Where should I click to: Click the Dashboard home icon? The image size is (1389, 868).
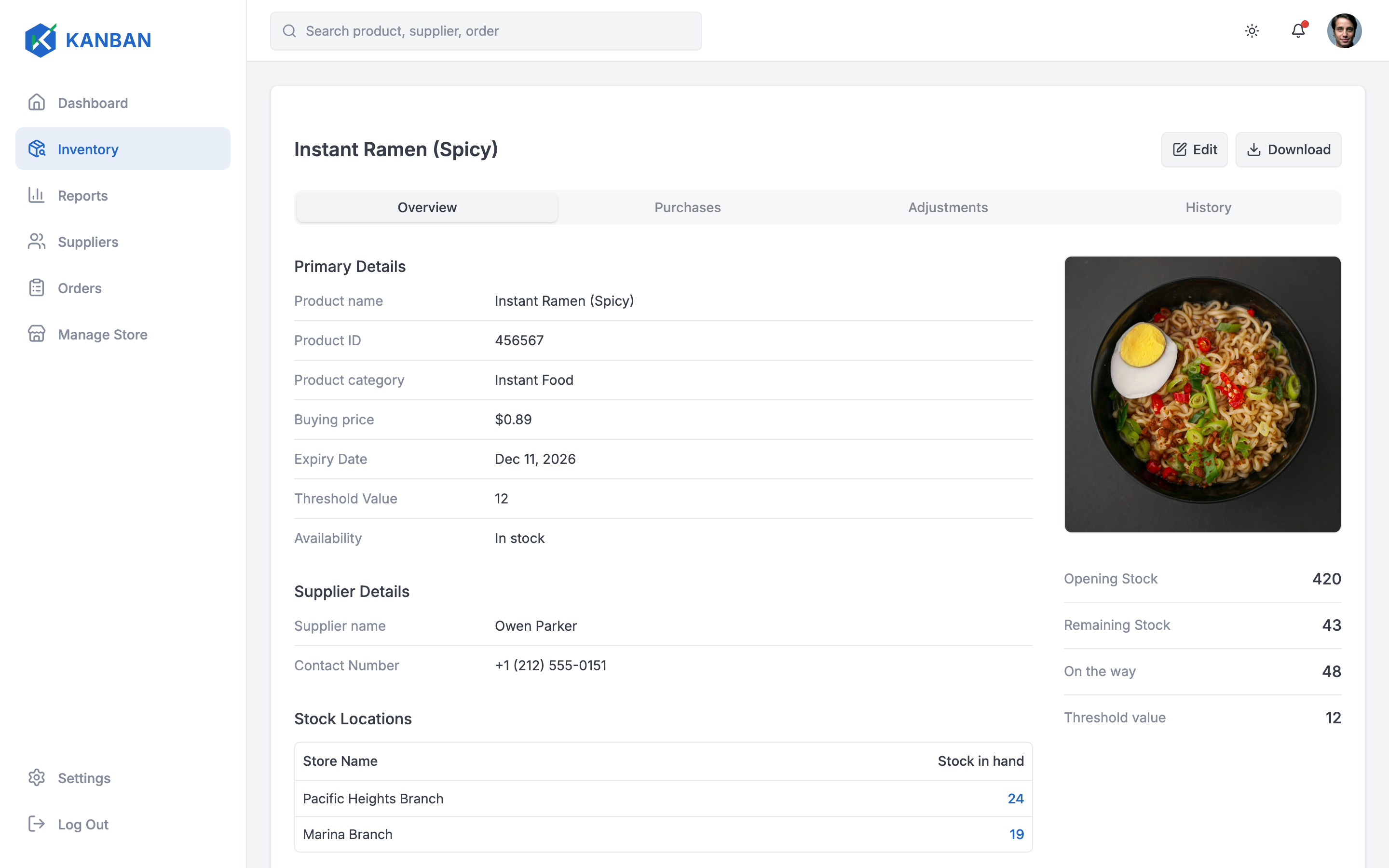[x=37, y=103]
